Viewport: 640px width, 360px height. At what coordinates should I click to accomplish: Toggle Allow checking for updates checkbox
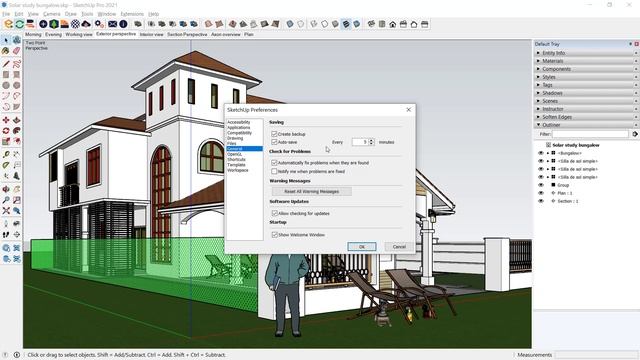[274, 213]
